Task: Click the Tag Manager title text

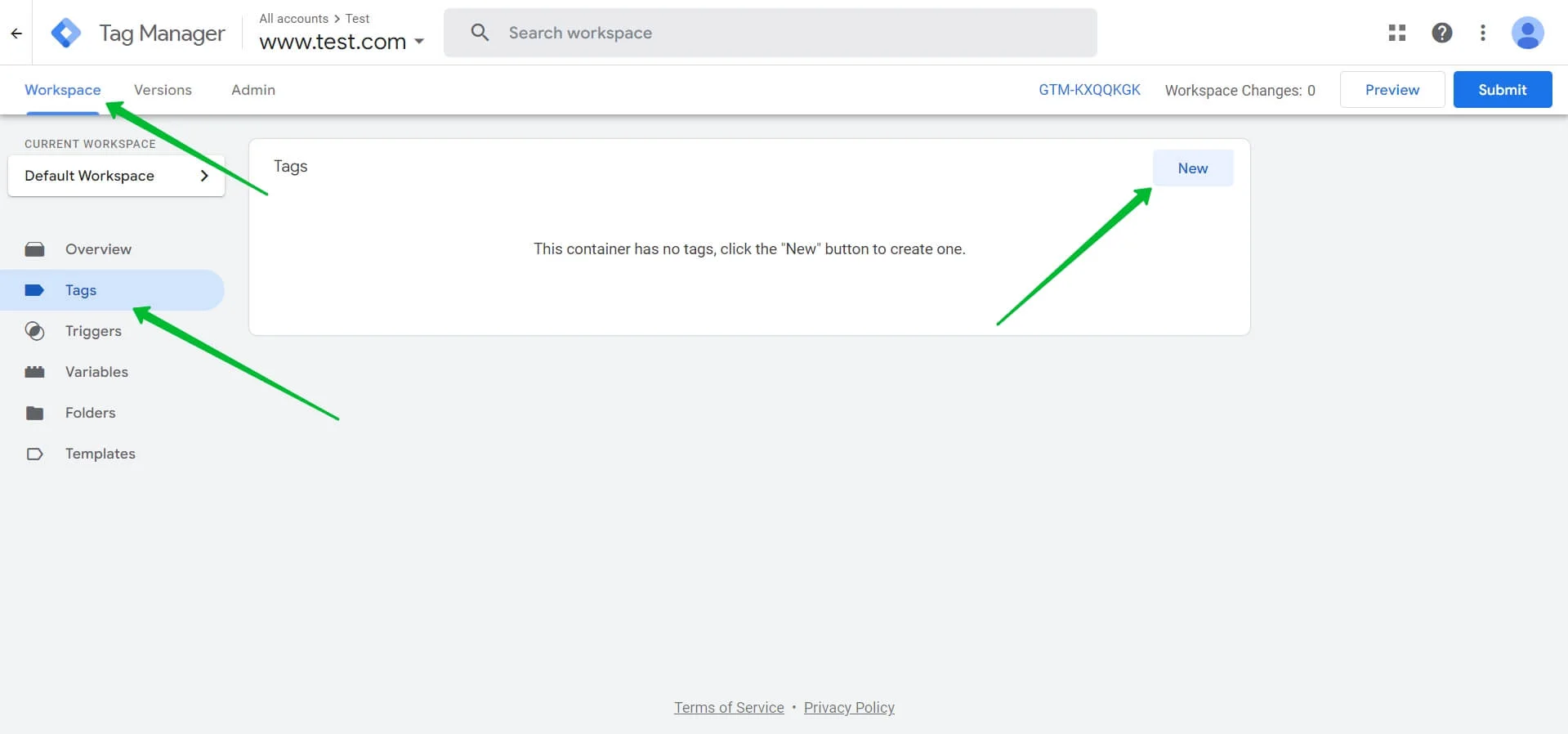Action: [162, 34]
